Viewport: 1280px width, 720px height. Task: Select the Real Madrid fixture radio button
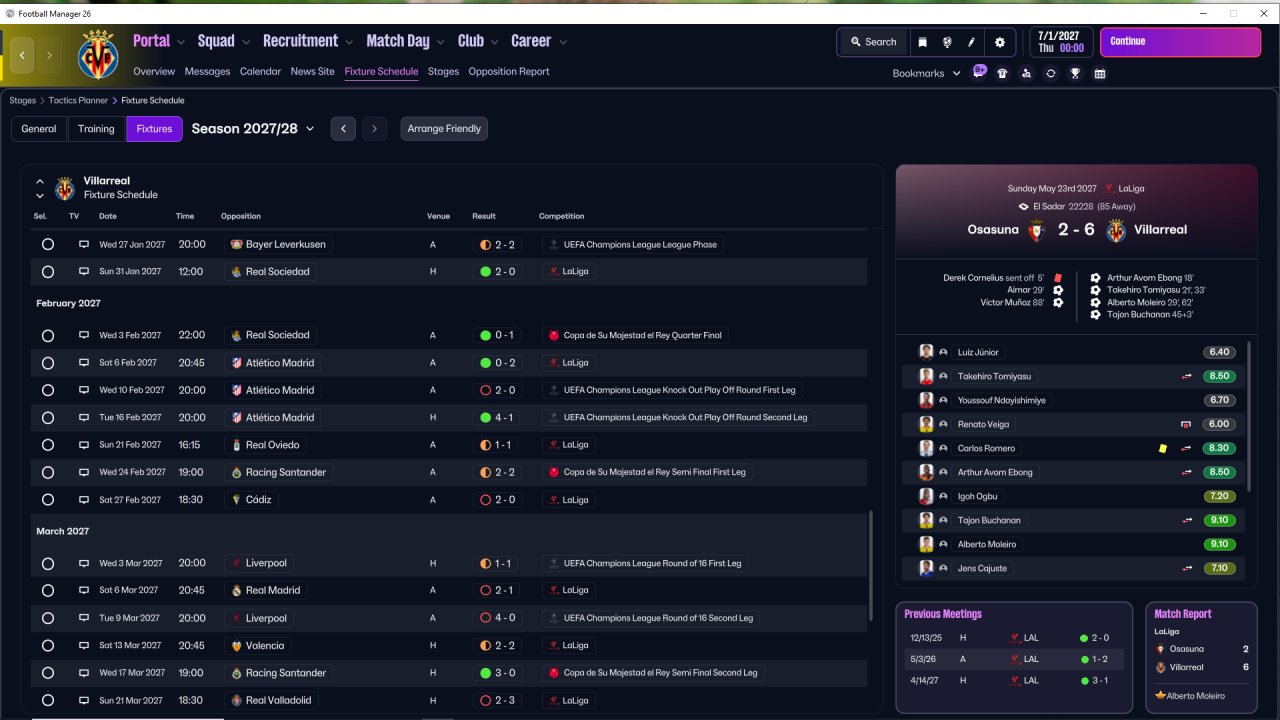click(47, 590)
